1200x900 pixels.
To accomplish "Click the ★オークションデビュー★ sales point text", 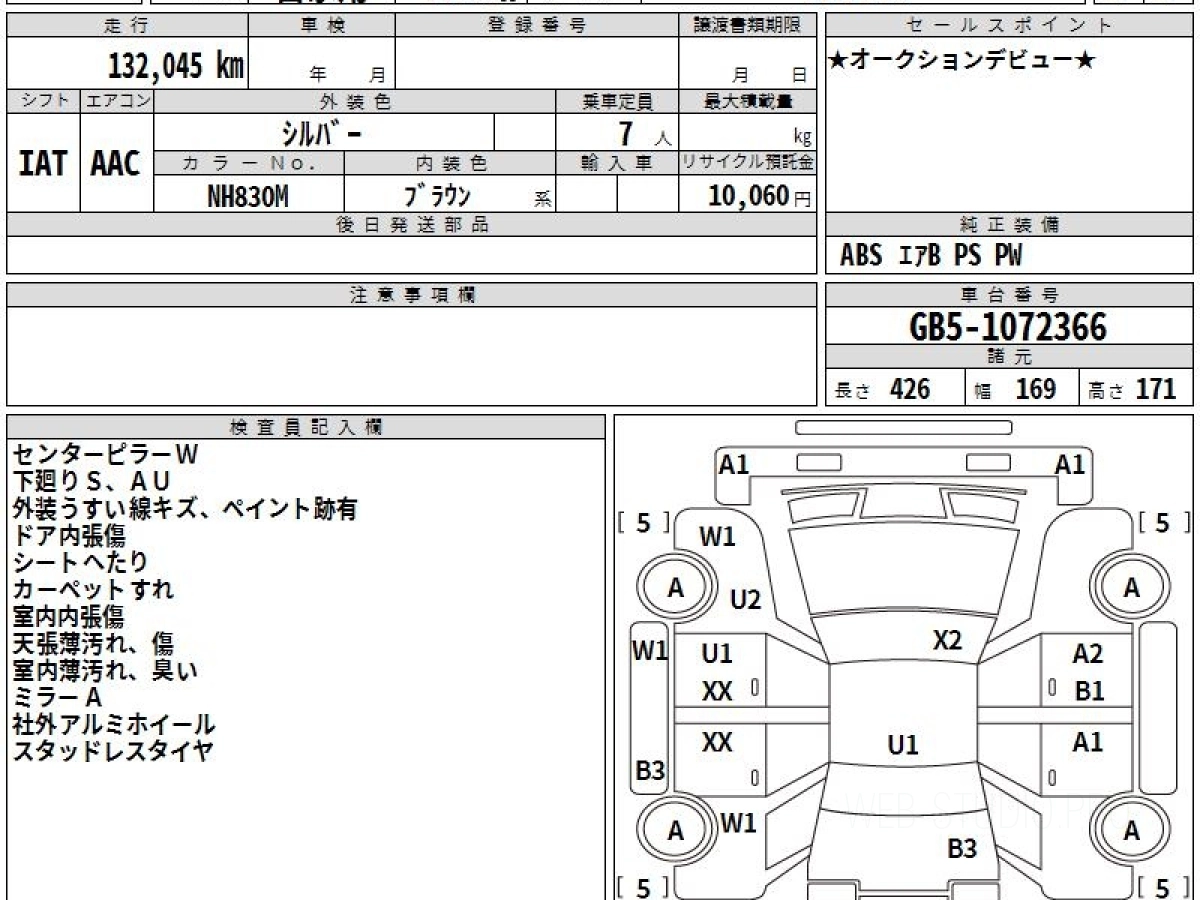I will 962,61.
